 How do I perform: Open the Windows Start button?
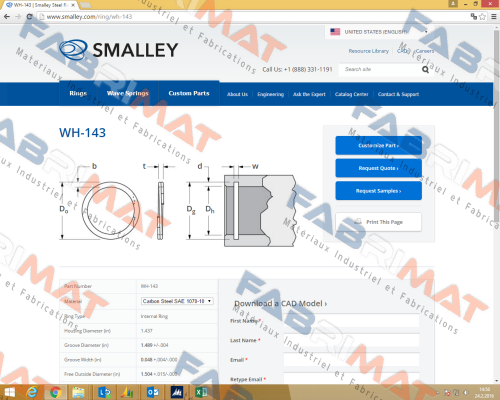(x=9, y=392)
